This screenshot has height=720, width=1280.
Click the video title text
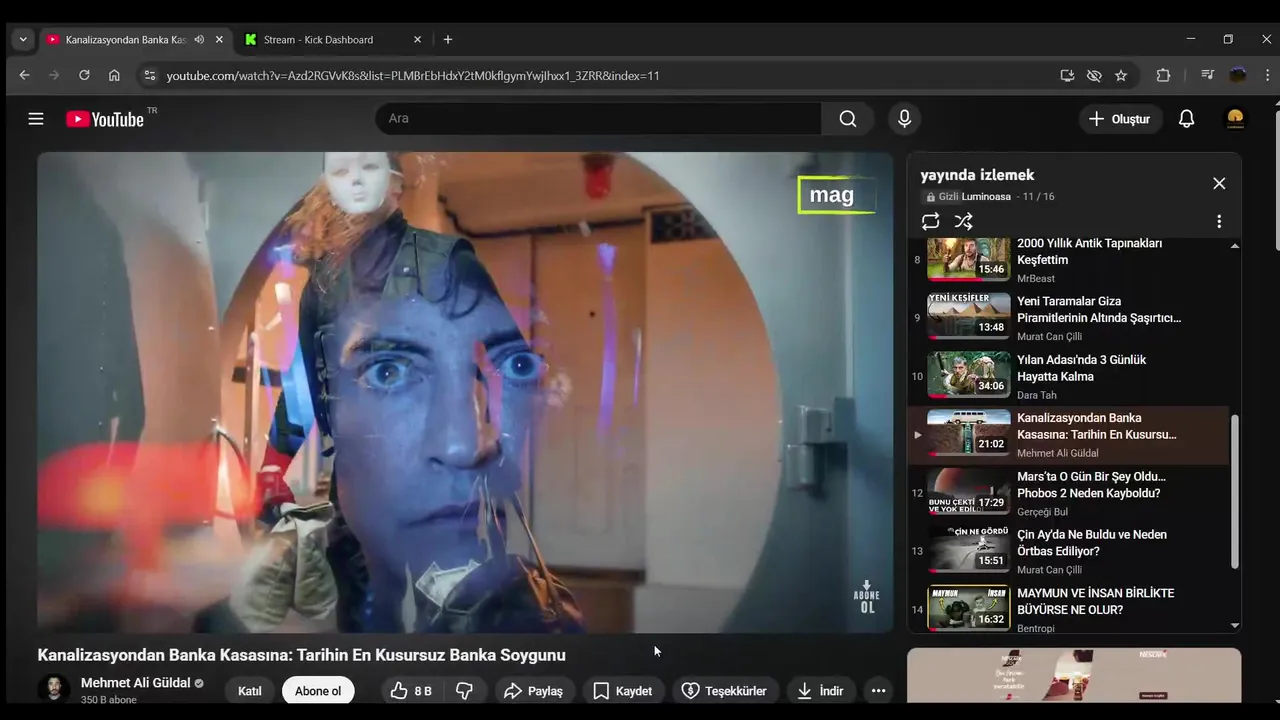[x=301, y=655]
